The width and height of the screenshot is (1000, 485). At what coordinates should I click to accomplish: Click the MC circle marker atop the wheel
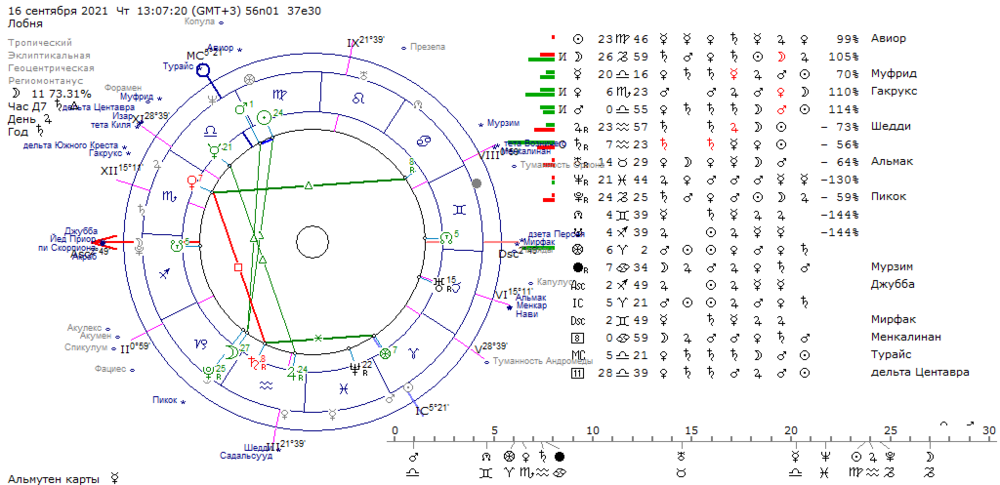coord(203,70)
